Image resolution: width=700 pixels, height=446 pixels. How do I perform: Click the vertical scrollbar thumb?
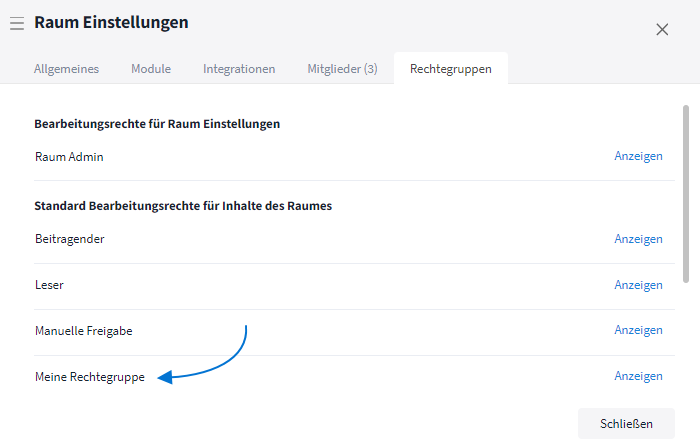pos(686,194)
